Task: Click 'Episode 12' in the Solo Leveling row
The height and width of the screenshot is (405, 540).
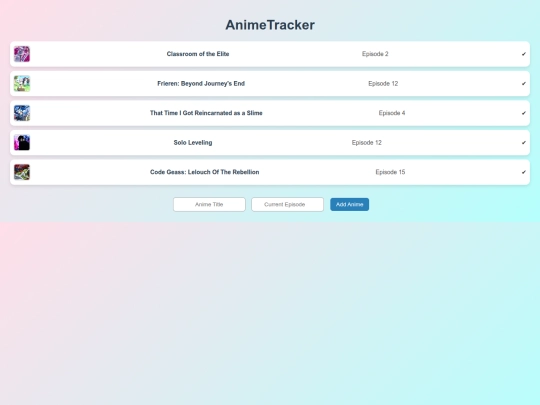Action: coord(366,143)
